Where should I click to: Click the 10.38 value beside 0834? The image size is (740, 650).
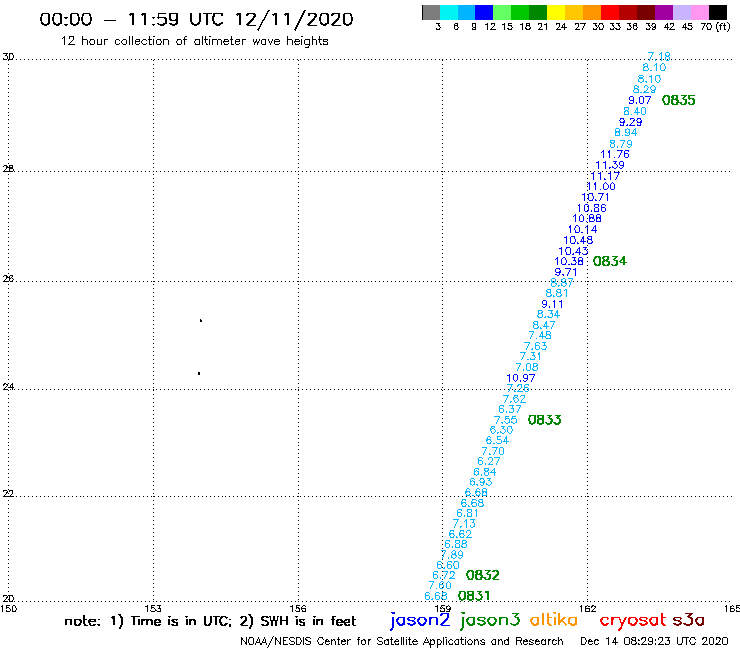[569, 262]
